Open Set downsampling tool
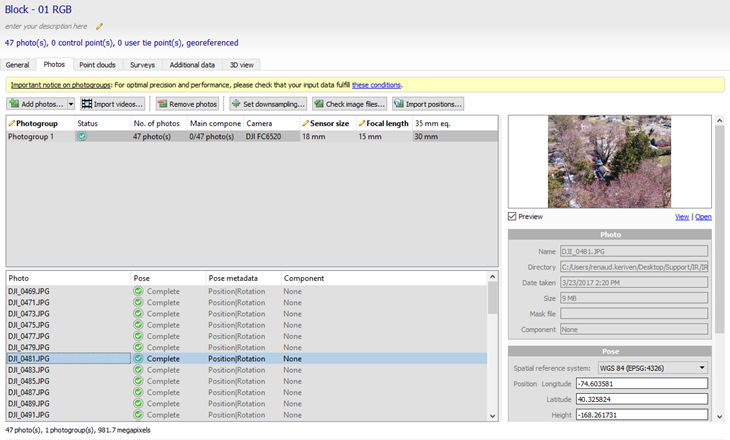This screenshot has width=730, height=440. [x=268, y=104]
